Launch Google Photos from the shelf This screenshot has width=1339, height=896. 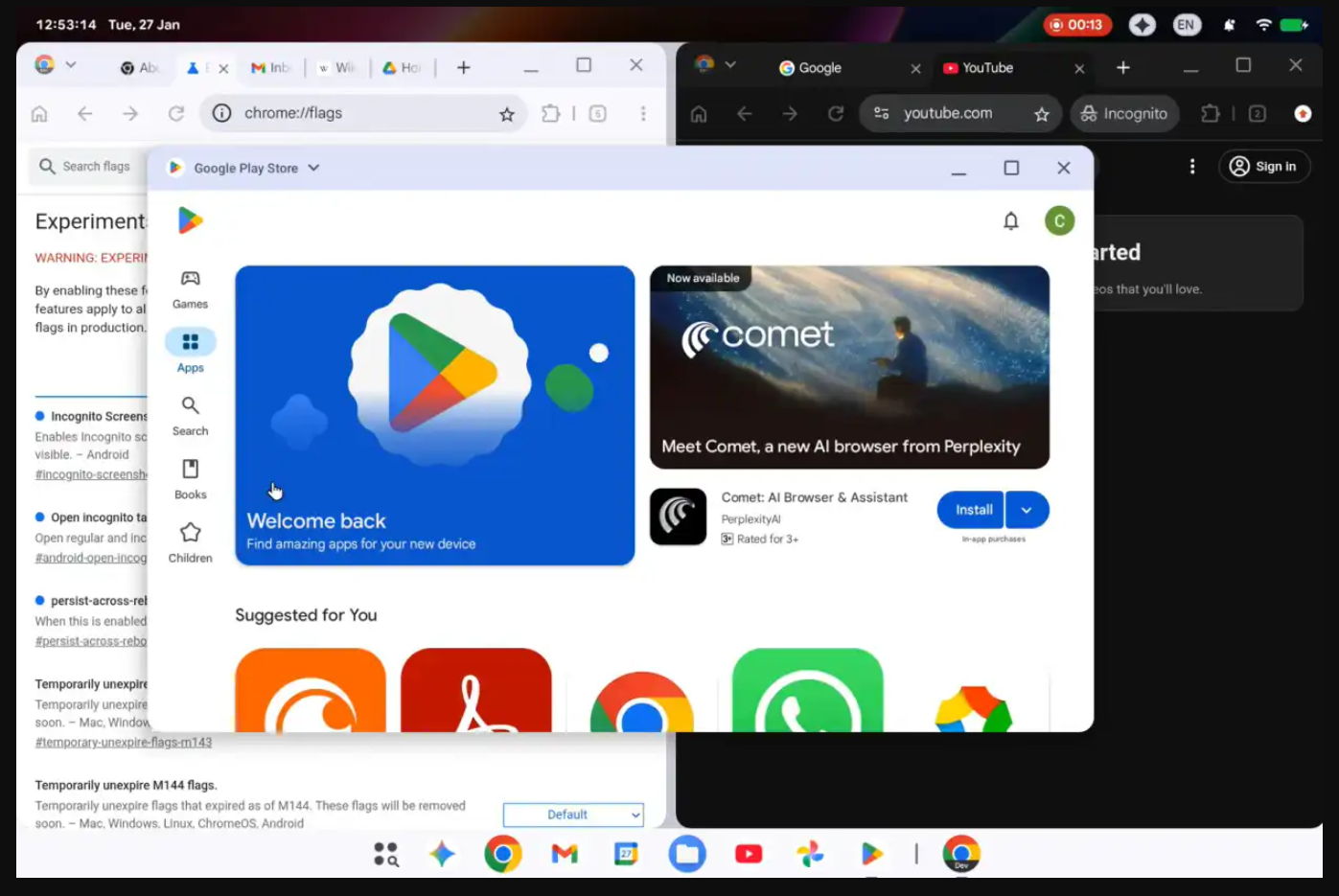click(810, 853)
